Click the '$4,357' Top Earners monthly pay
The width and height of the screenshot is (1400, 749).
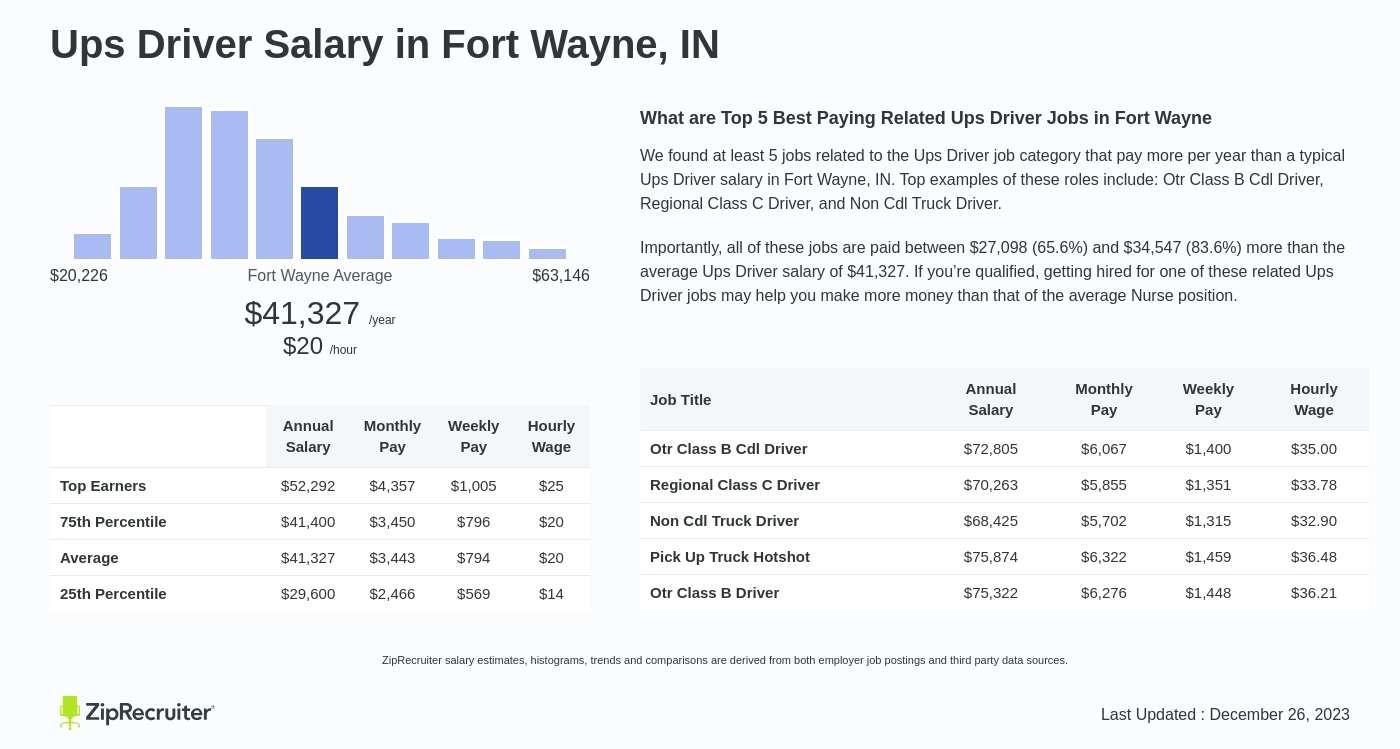[x=392, y=485]
